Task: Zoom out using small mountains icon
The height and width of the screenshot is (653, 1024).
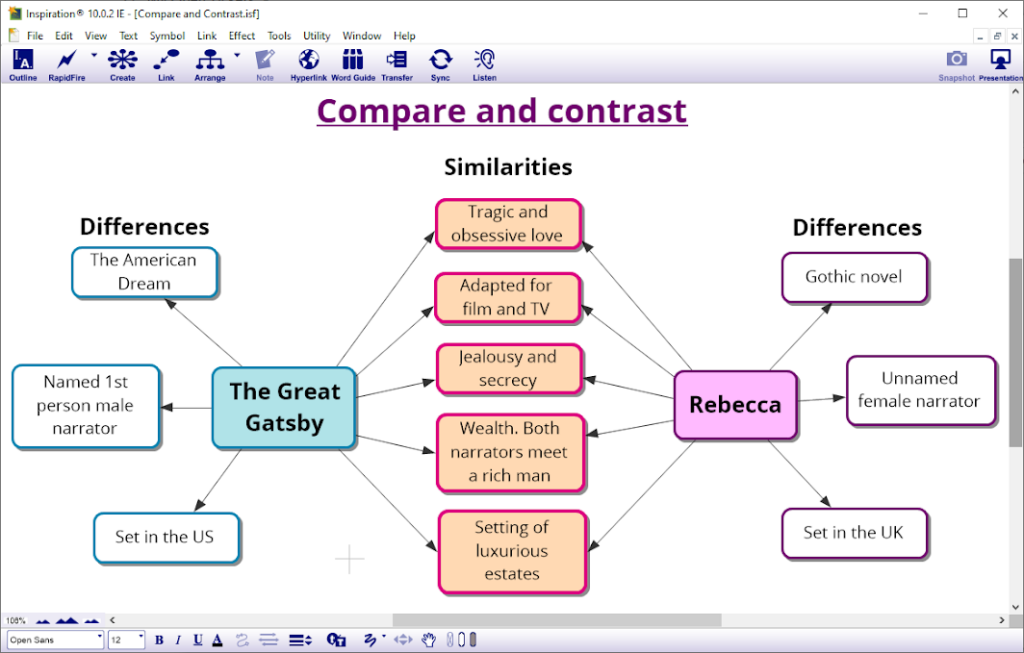Action: tap(42, 620)
